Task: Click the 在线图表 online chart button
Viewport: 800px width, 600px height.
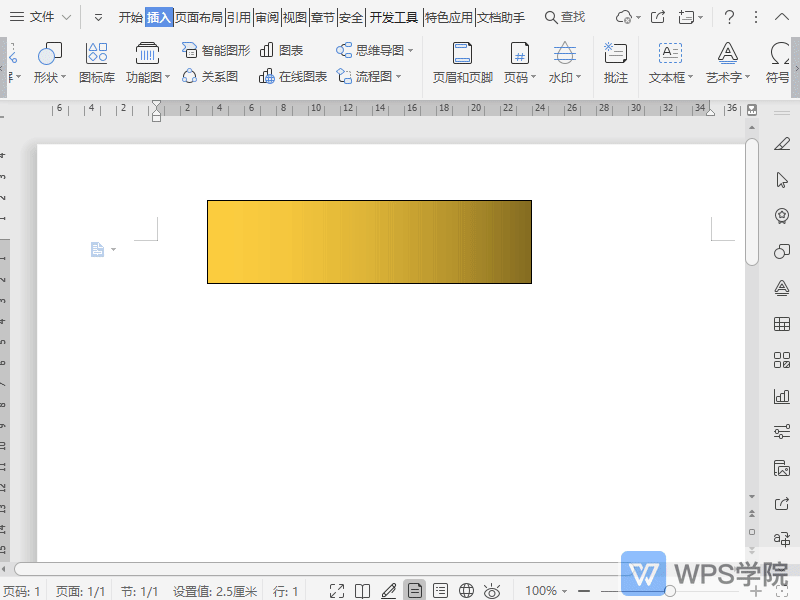Action: (293, 76)
